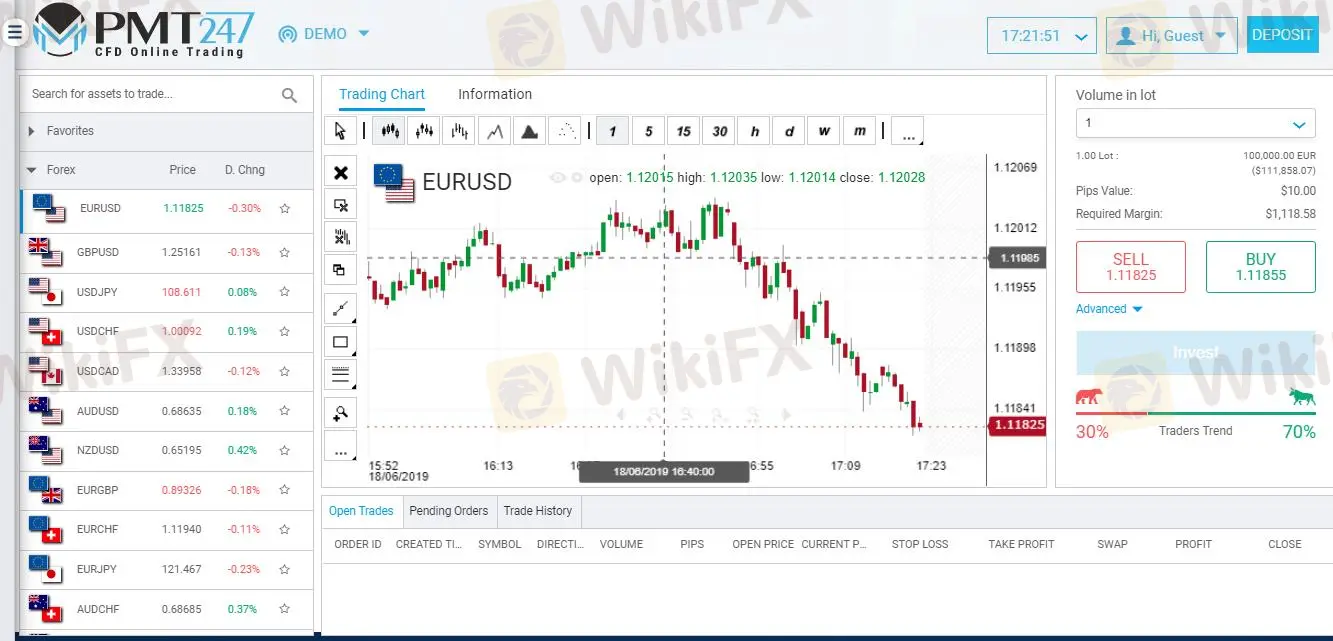Open the DEMO account dropdown
Screen dimensions: 1333x641
(x=323, y=32)
